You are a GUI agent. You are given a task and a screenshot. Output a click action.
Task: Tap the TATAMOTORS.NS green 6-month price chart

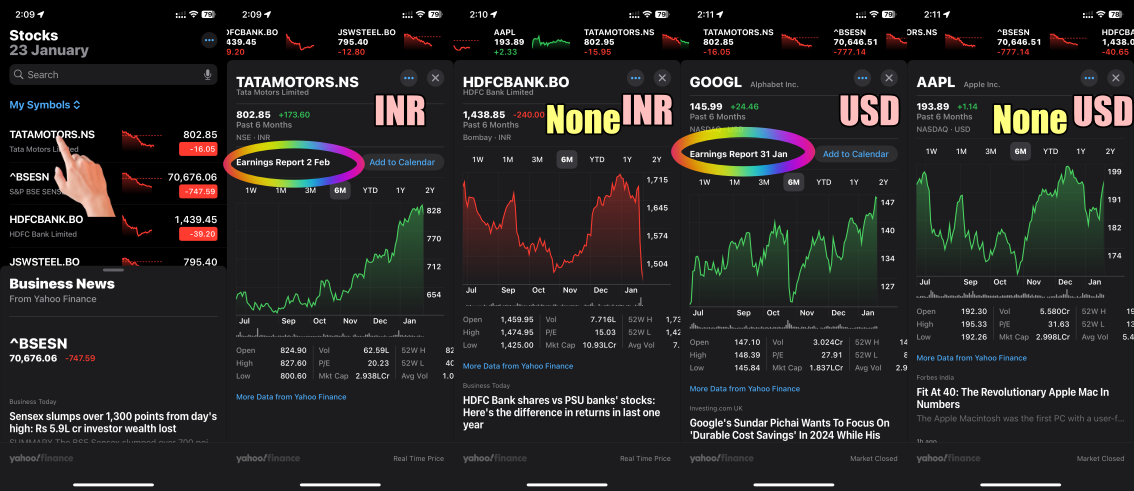click(x=331, y=260)
